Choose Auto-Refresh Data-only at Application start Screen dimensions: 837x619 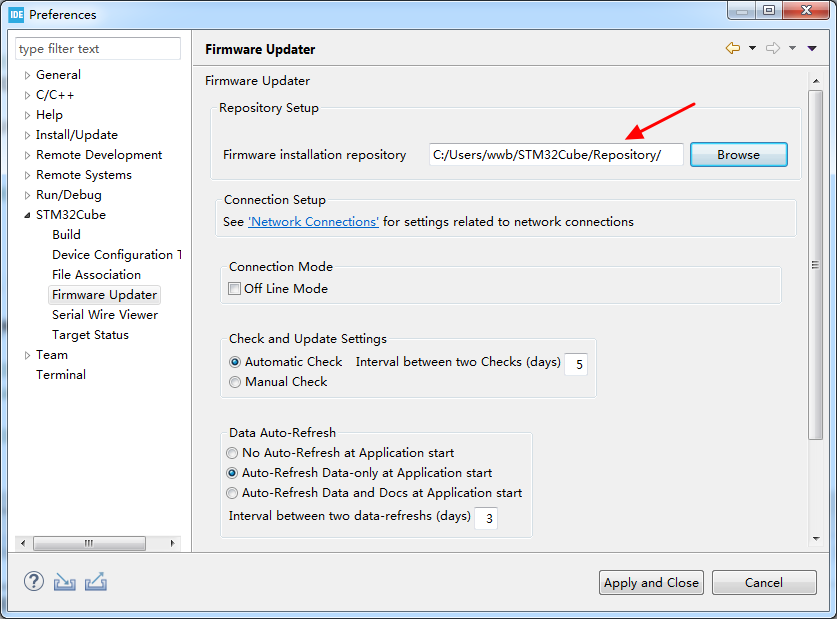coord(232,473)
